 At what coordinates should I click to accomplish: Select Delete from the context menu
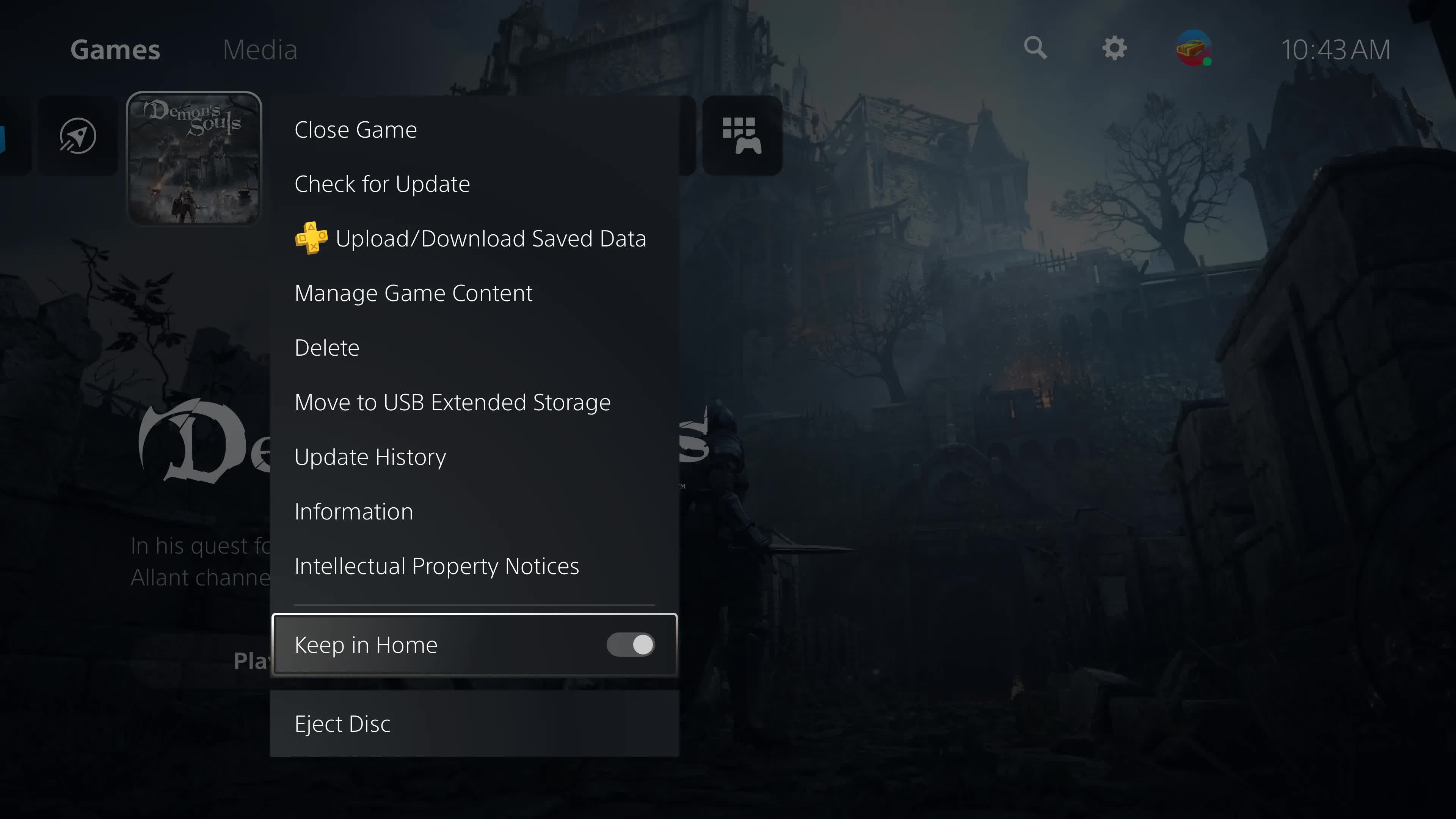327,347
